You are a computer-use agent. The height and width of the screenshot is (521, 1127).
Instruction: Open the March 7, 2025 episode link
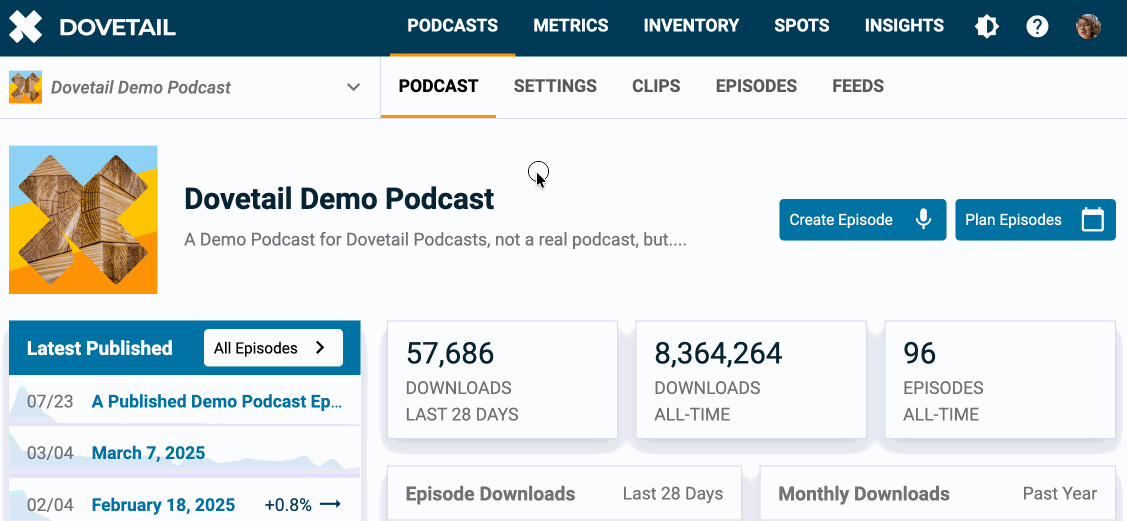[x=148, y=453]
